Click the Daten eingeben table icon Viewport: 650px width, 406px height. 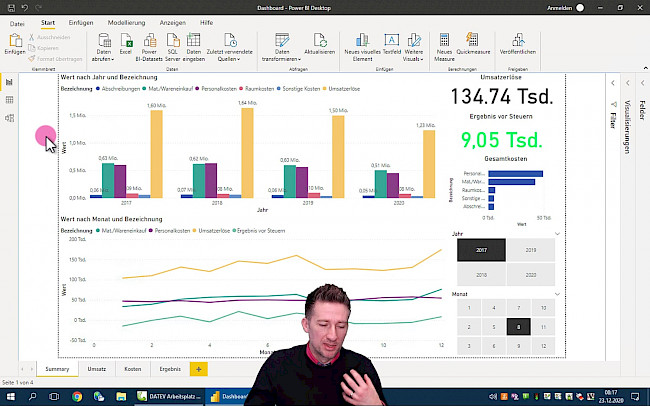(194, 41)
